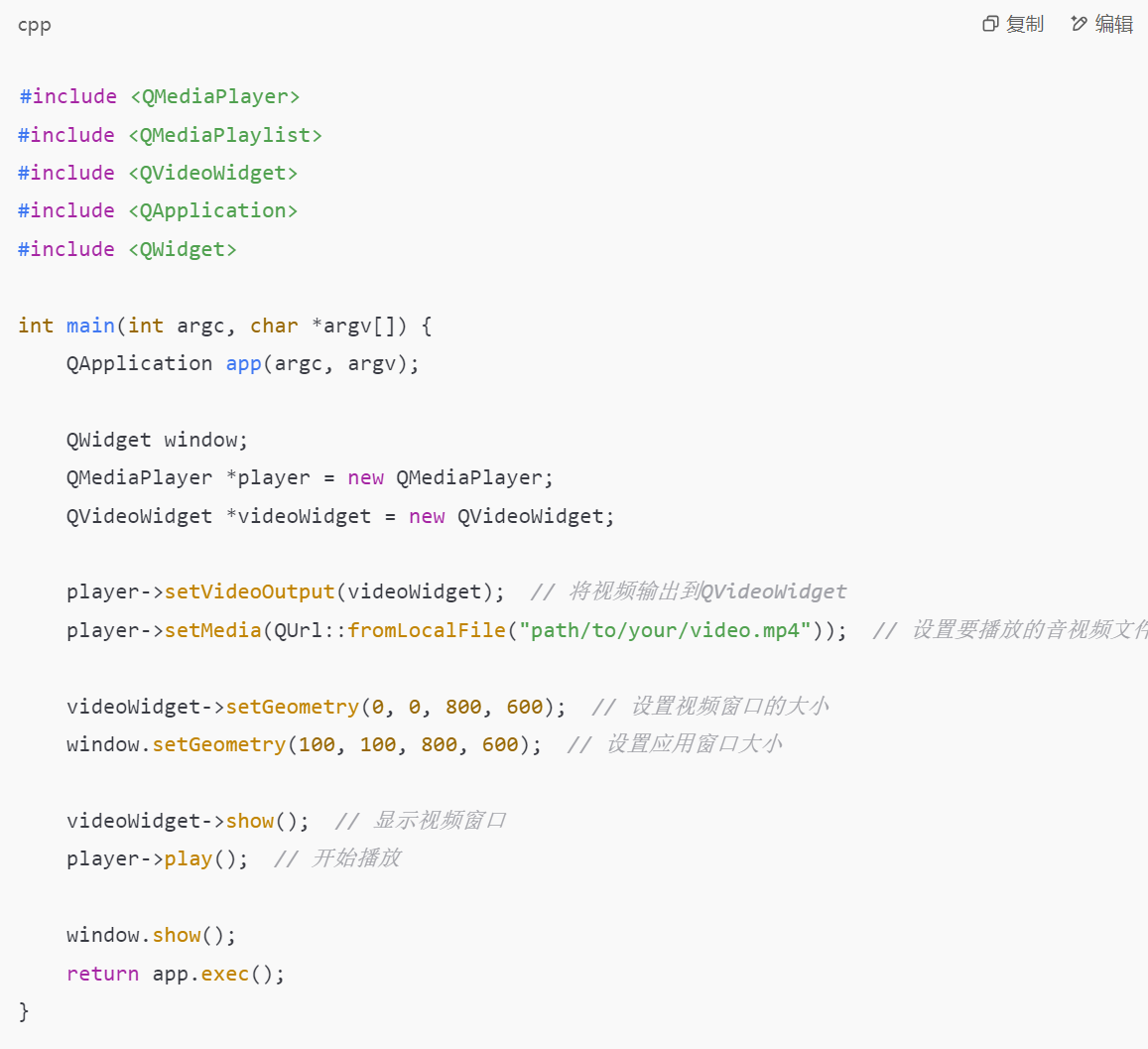Click the QWidget window; declaration line
Image resolution: width=1148 pixels, height=1049 pixels.
[x=157, y=440]
